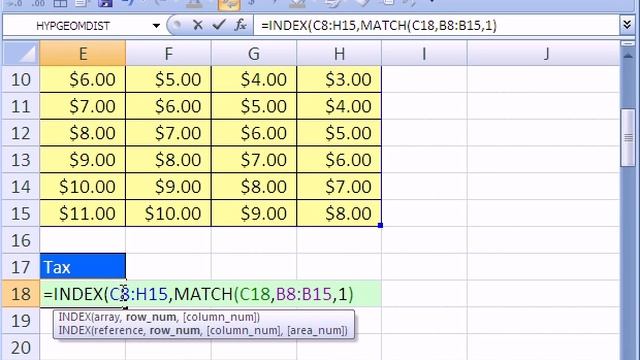The image size is (640, 360).
Task: Select cell G14 showing $8.00
Action: coord(254,187)
